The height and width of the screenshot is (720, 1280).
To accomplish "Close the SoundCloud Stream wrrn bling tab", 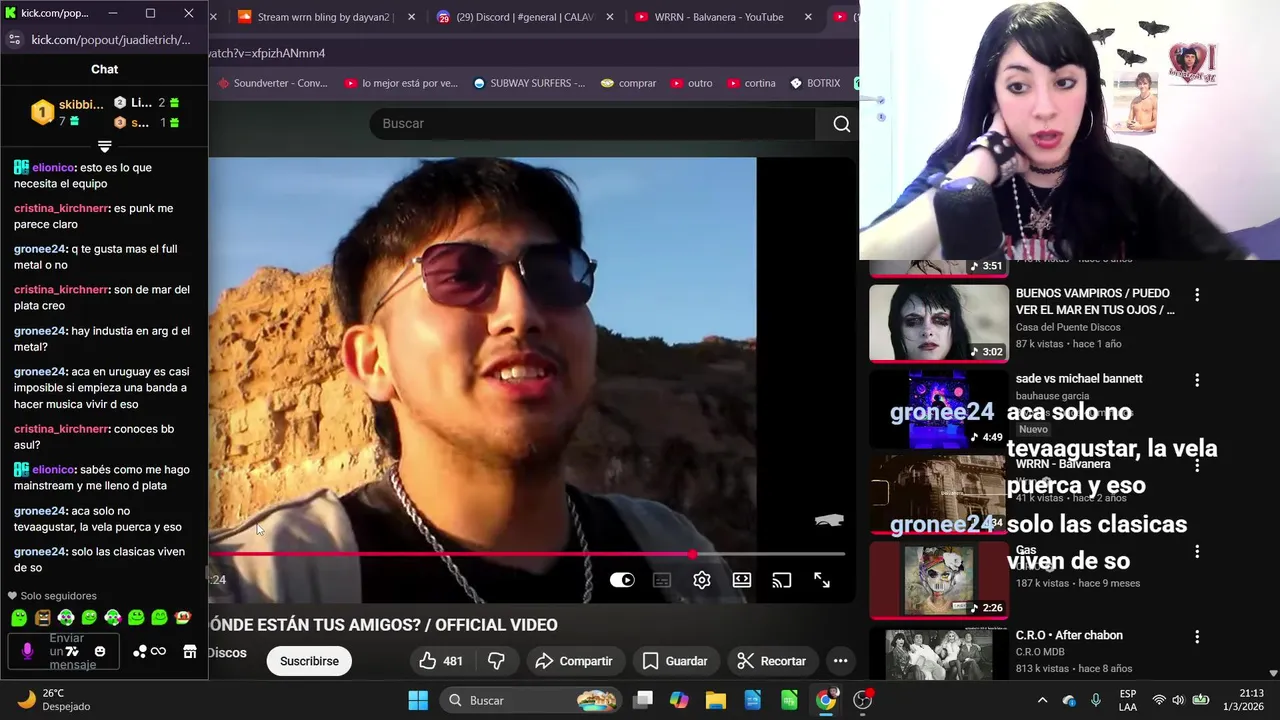I will tap(412, 17).
